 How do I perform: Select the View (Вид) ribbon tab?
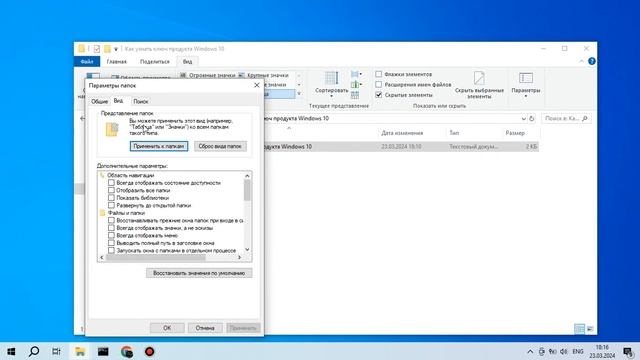click(x=187, y=62)
